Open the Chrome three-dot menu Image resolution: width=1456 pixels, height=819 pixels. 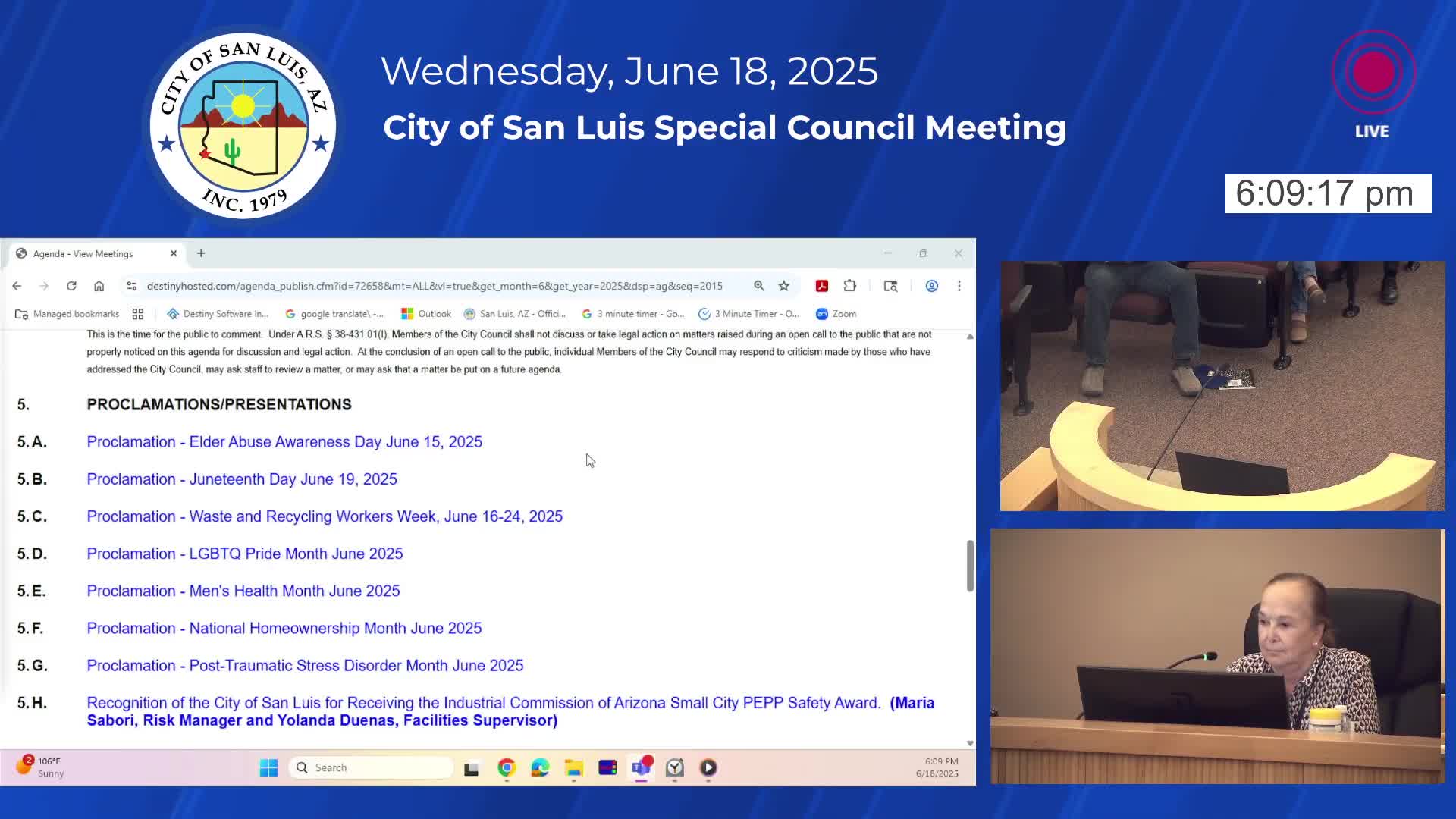pyautogui.click(x=959, y=286)
